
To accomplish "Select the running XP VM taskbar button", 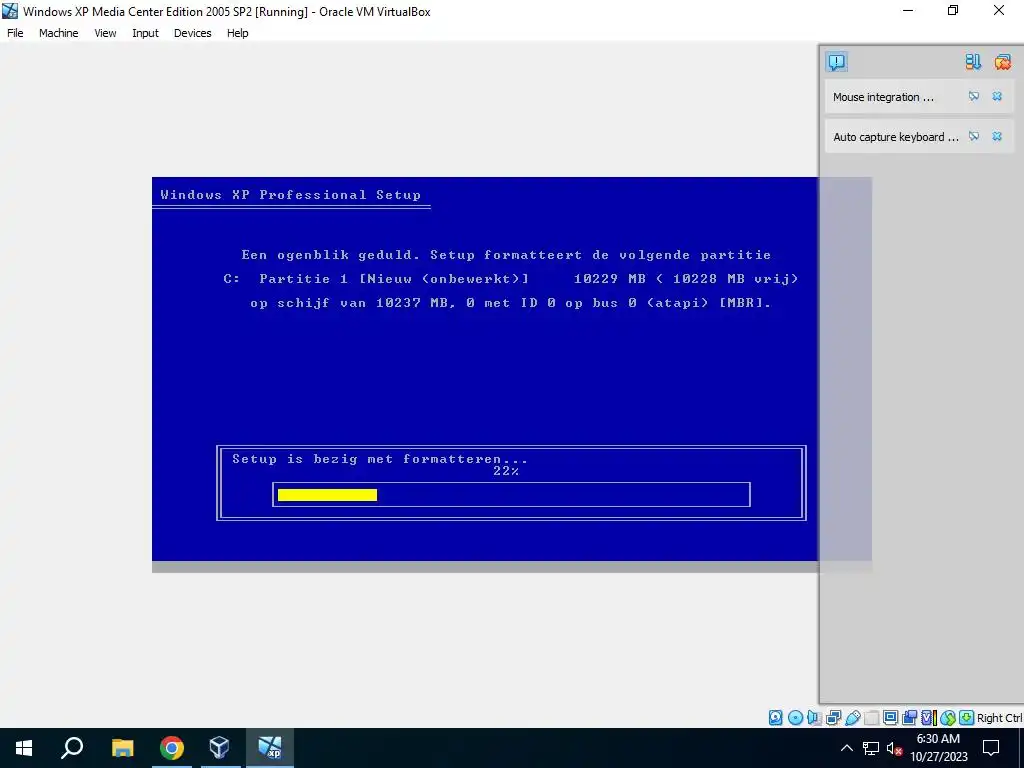I will [270, 748].
